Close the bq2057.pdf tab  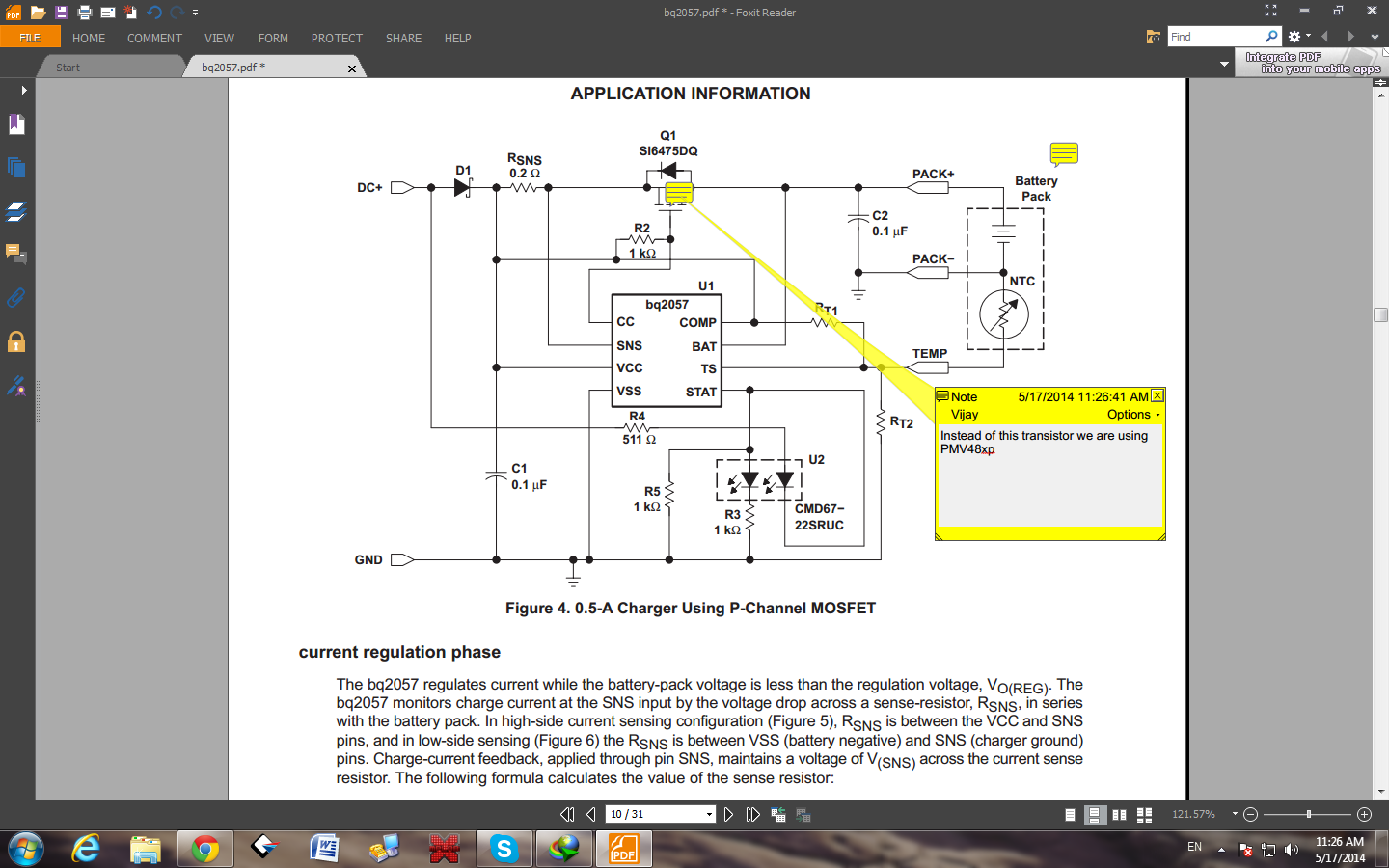pos(352,68)
